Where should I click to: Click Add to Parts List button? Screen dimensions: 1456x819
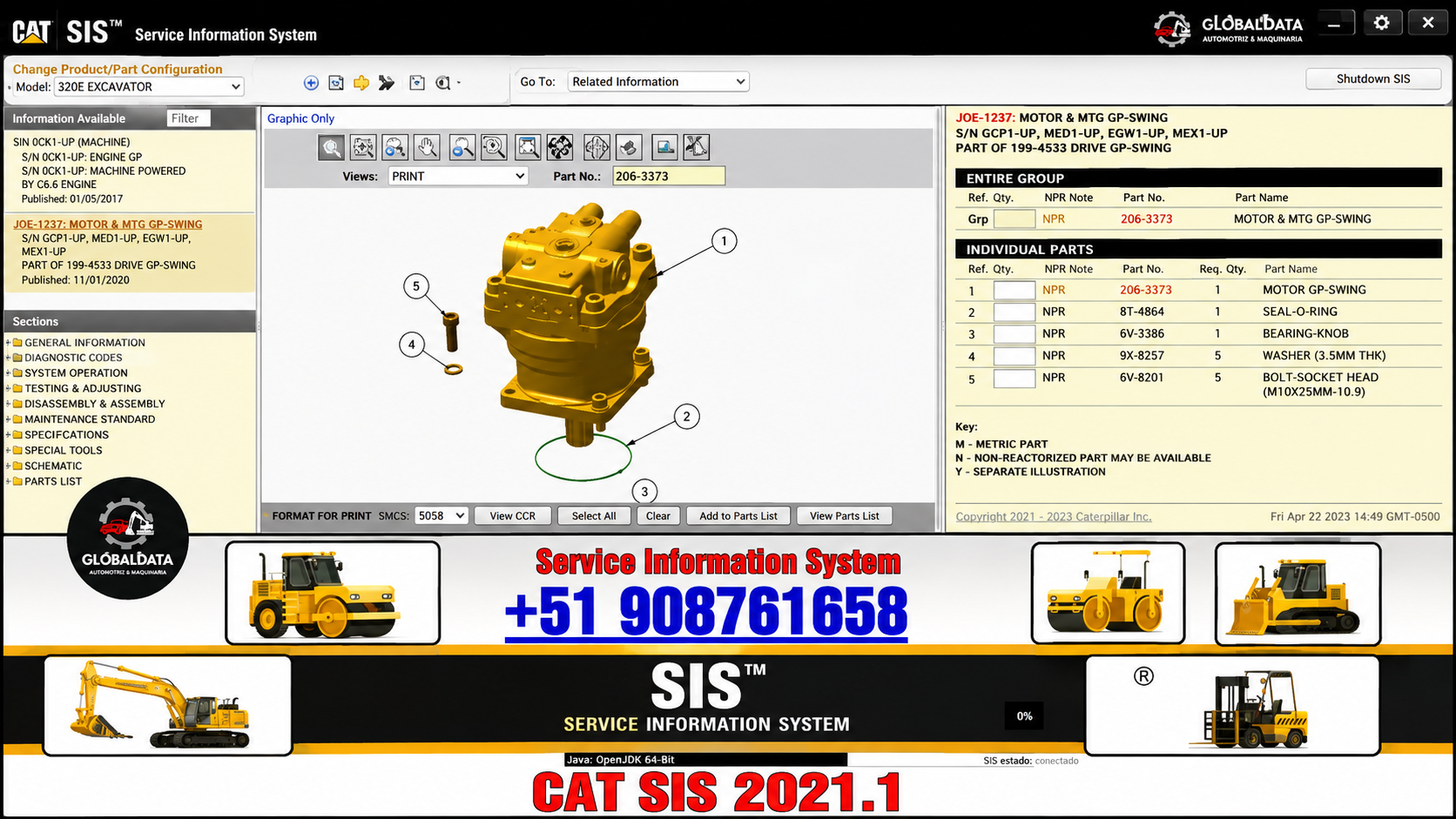[738, 516]
